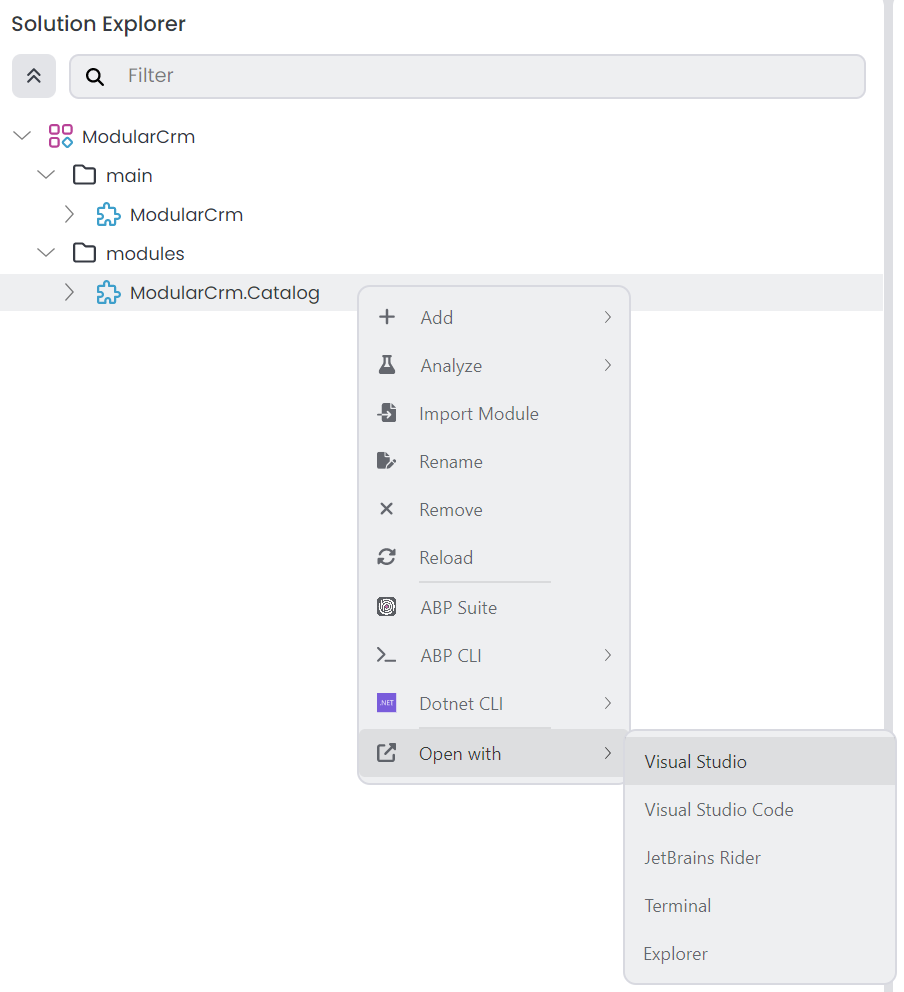Viewport: 904px width, 992px height.
Task: Click the Import Module arrow icon
Action: point(387,413)
